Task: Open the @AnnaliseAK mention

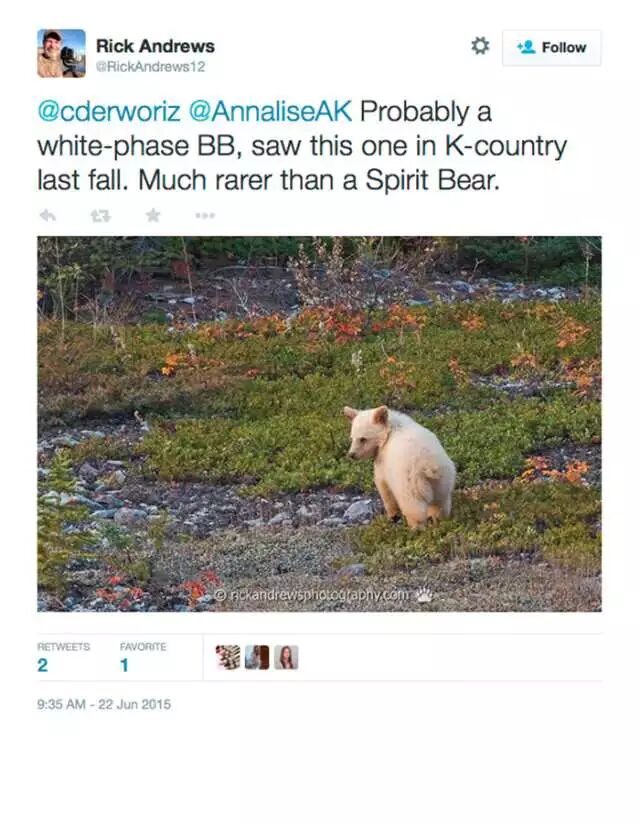Action: tap(270, 111)
